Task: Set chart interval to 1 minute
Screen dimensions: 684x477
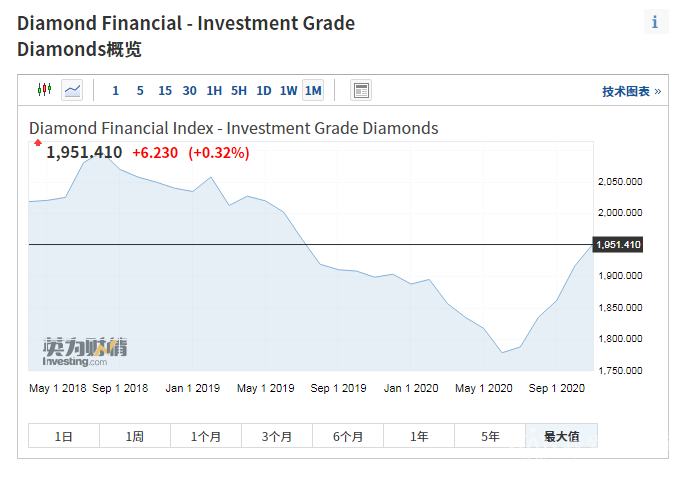Action: tap(115, 91)
